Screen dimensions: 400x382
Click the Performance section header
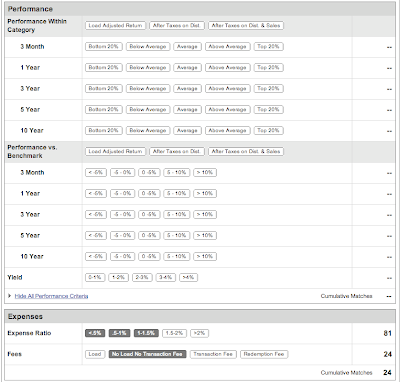pyautogui.click(x=200, y=9)
